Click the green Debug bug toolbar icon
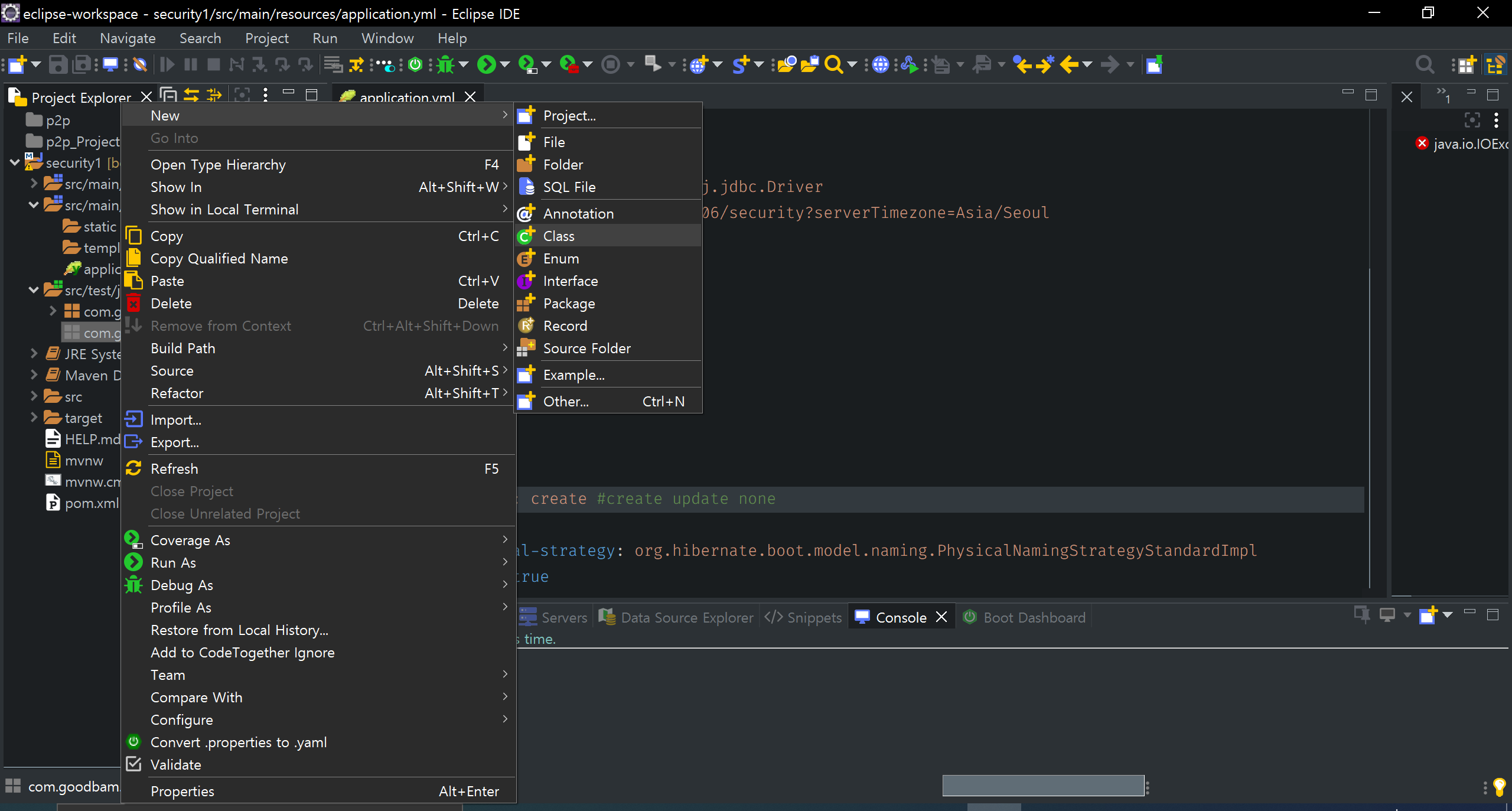The width and height of the screenshot is (1512, 811). point(445,64)
